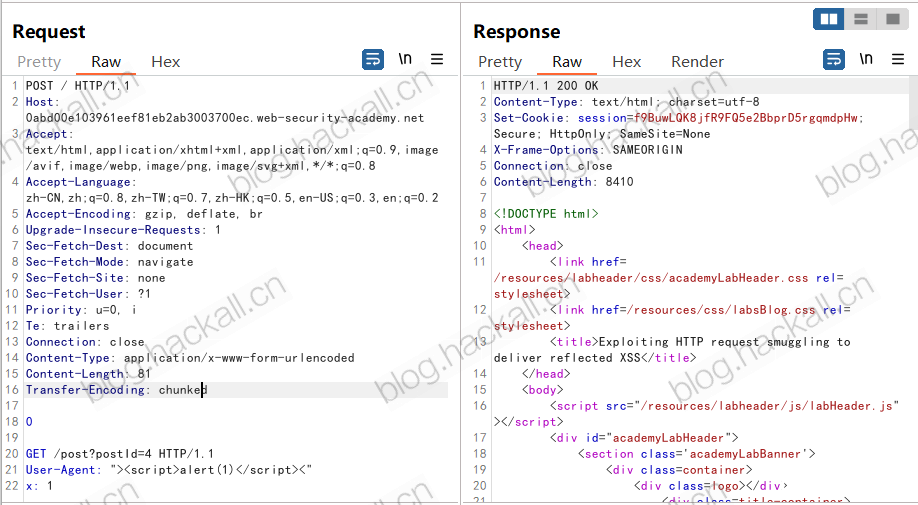Click 'Sec-Fetch-Dest: document' line

click(109, 246)
